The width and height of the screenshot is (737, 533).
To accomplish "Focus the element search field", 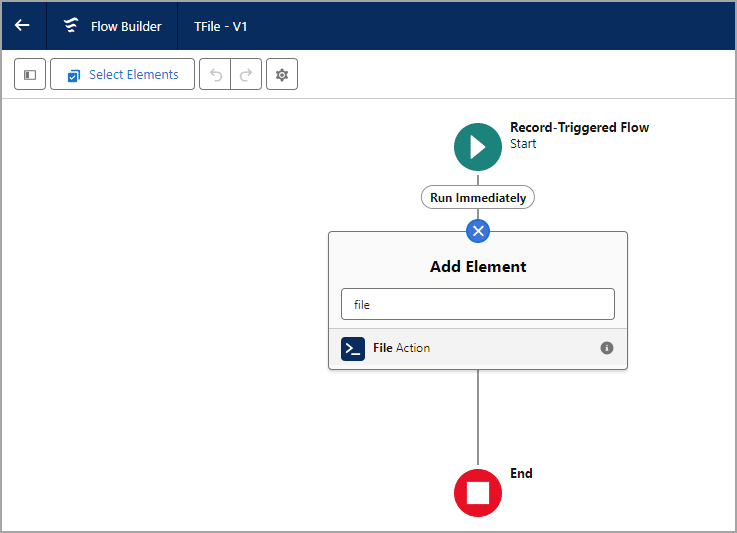I will [x=478, y=304].
